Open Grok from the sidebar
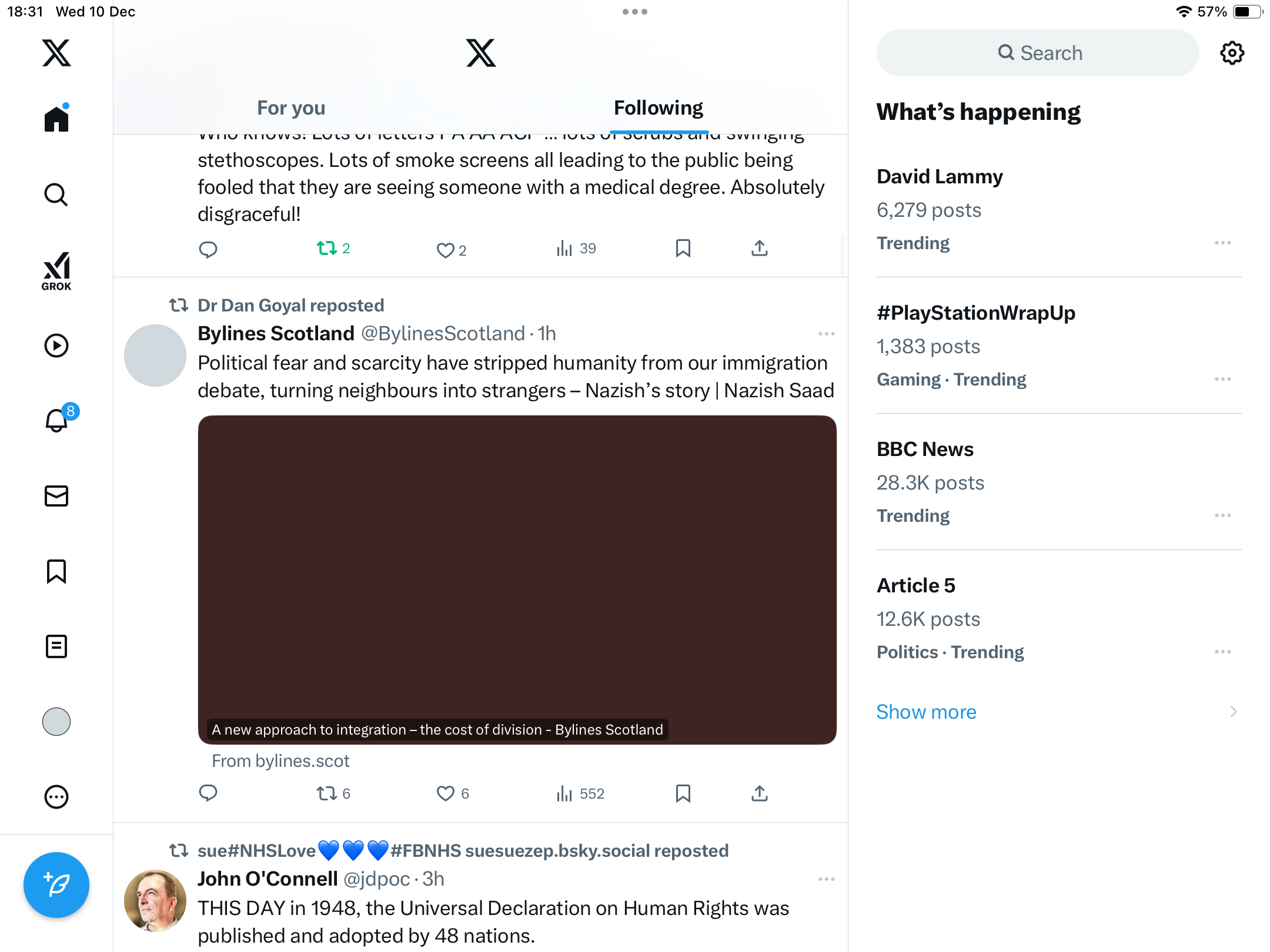The width and height of the screenshot is (1270, 952). tap(56, 271)
